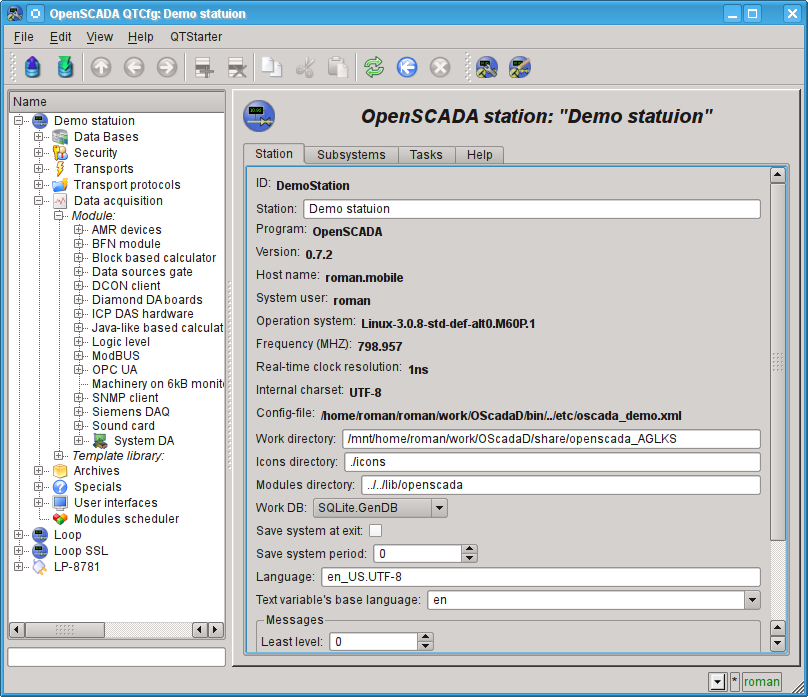Switch to the Subsystems tab
The image size is (808, 697).
coord(351,155)
